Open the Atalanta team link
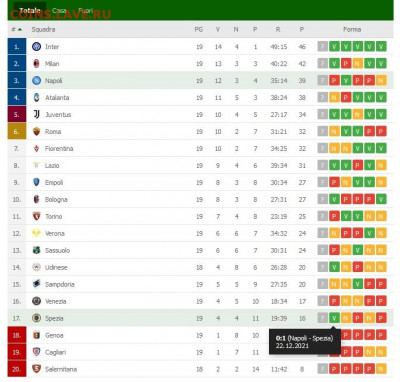 [57, 97]
